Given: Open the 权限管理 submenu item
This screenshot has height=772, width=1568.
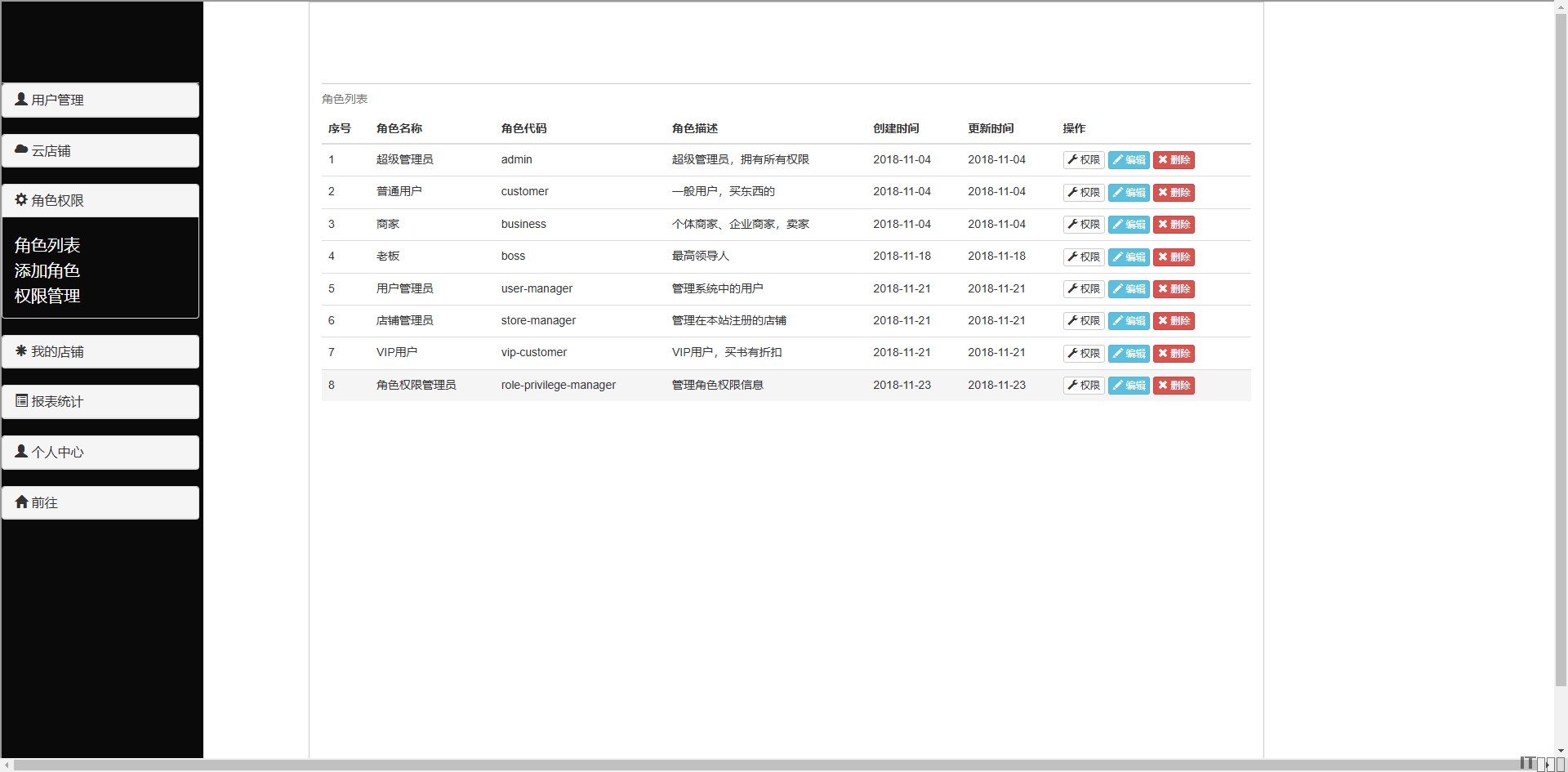Looking at the screenshot, I should [x=47, y=296].
